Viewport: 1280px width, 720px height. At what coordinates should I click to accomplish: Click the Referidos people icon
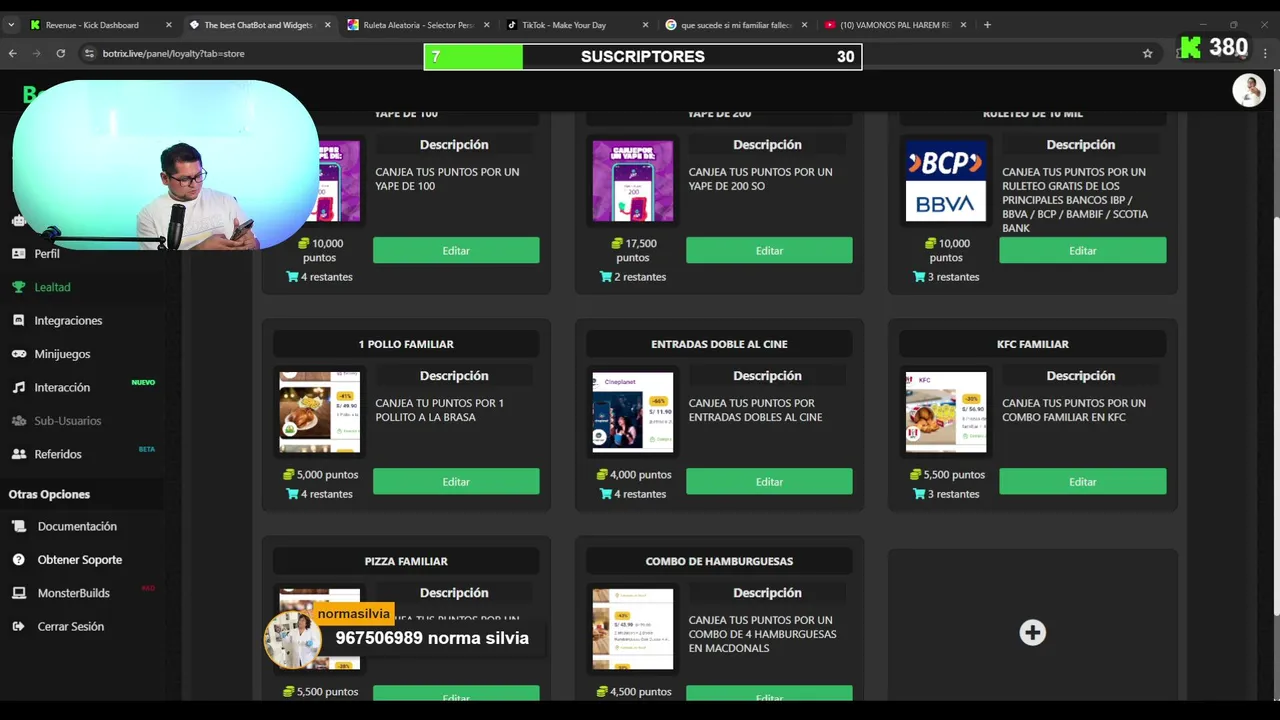pyautogui.click(x=18, y=454)
